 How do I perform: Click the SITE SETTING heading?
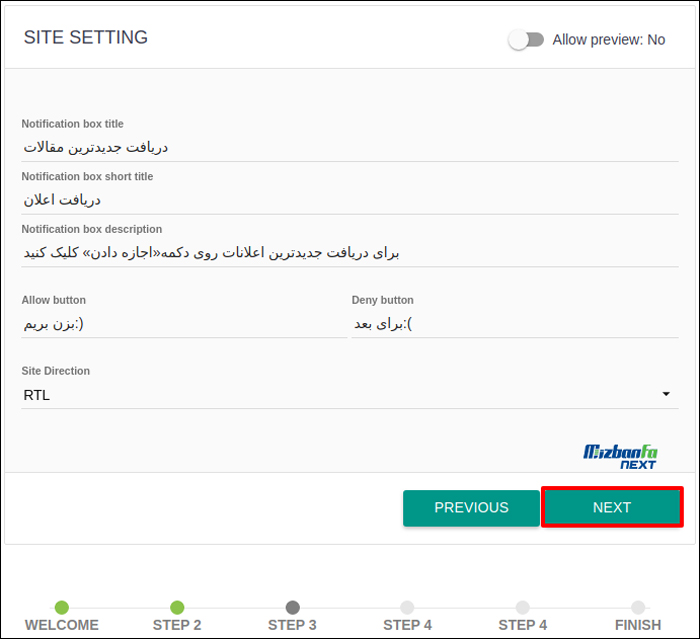[x=86, y=38]
